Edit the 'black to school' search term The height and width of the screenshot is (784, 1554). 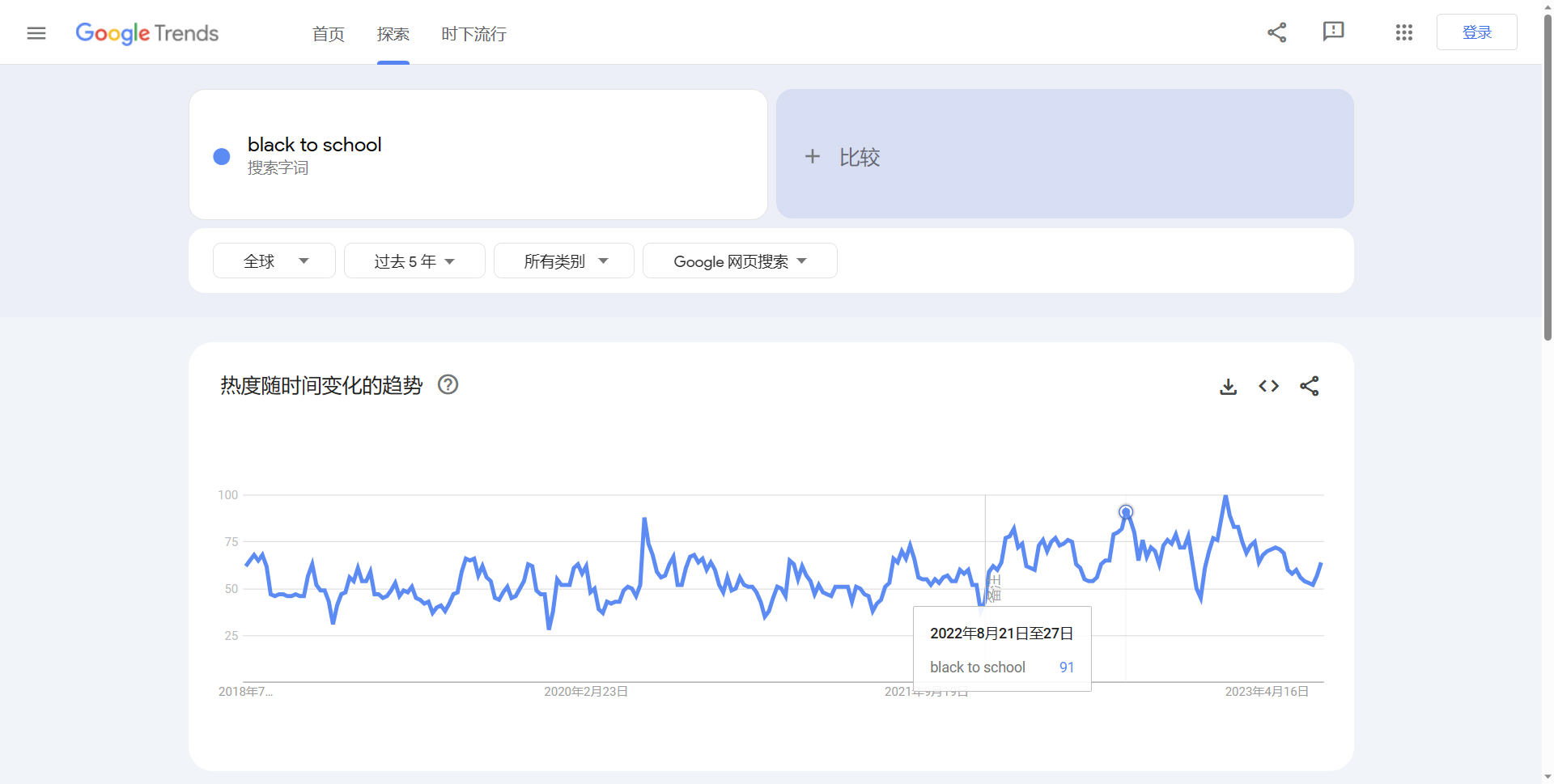click(314, 145)
